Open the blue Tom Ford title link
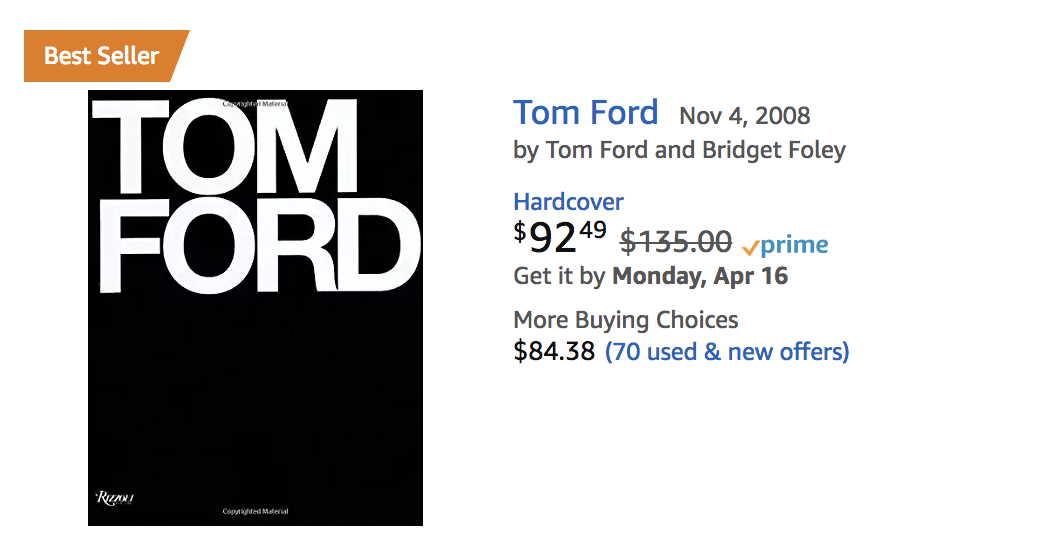 (x=585, y=113)
